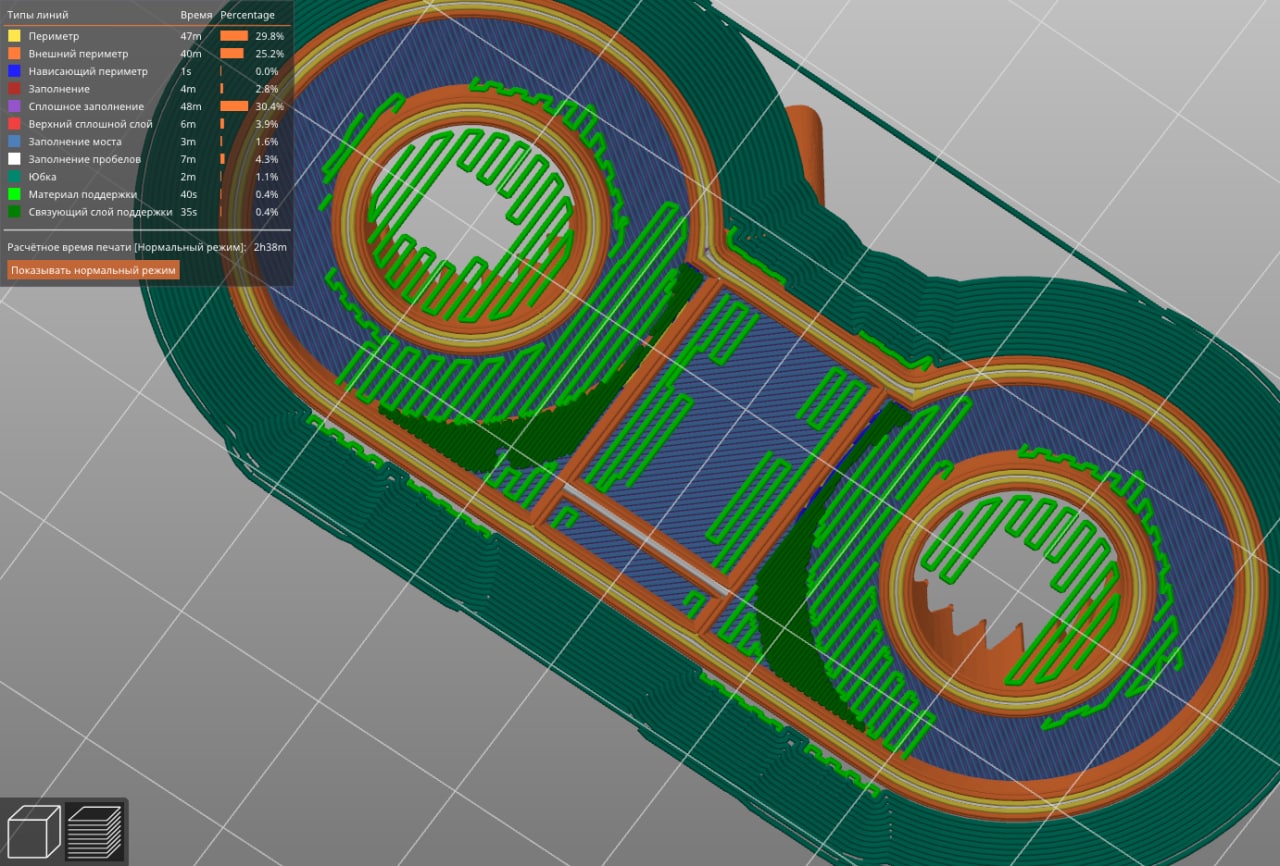This screenshot has height=866, width=1280.
Task: Click the 1.1% percentage for Юбка
Action: (267, 176)
